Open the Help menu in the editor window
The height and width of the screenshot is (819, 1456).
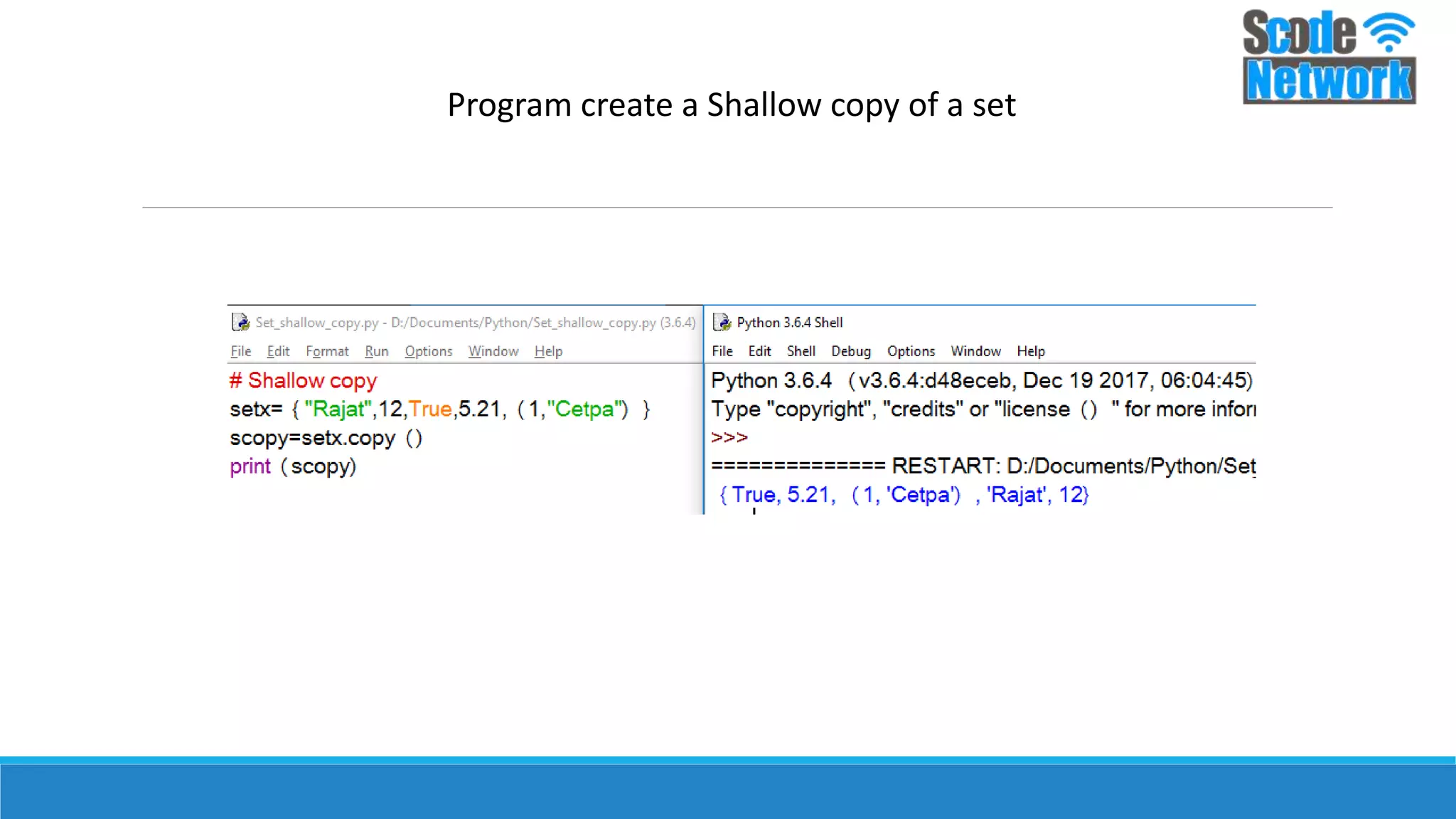548,351
